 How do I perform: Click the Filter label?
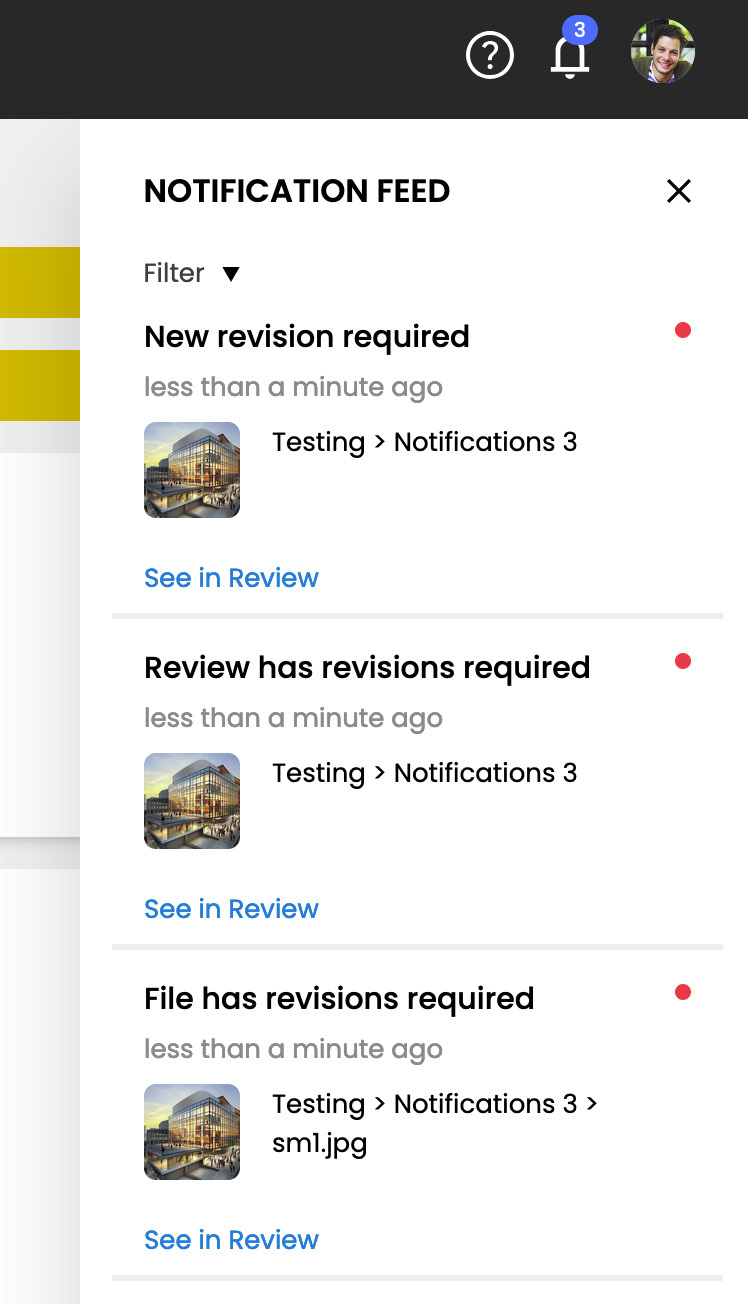pyautogui.click(x=174, y=273)
